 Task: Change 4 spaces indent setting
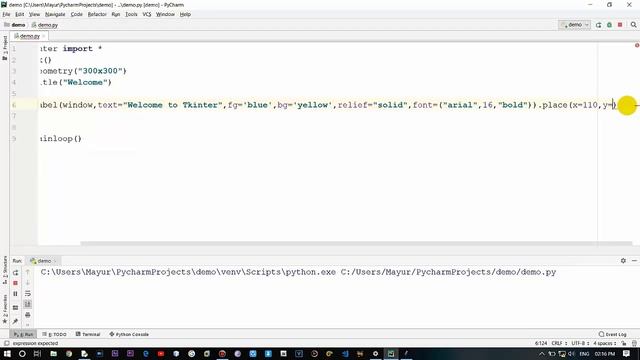(x=604, y=343)
